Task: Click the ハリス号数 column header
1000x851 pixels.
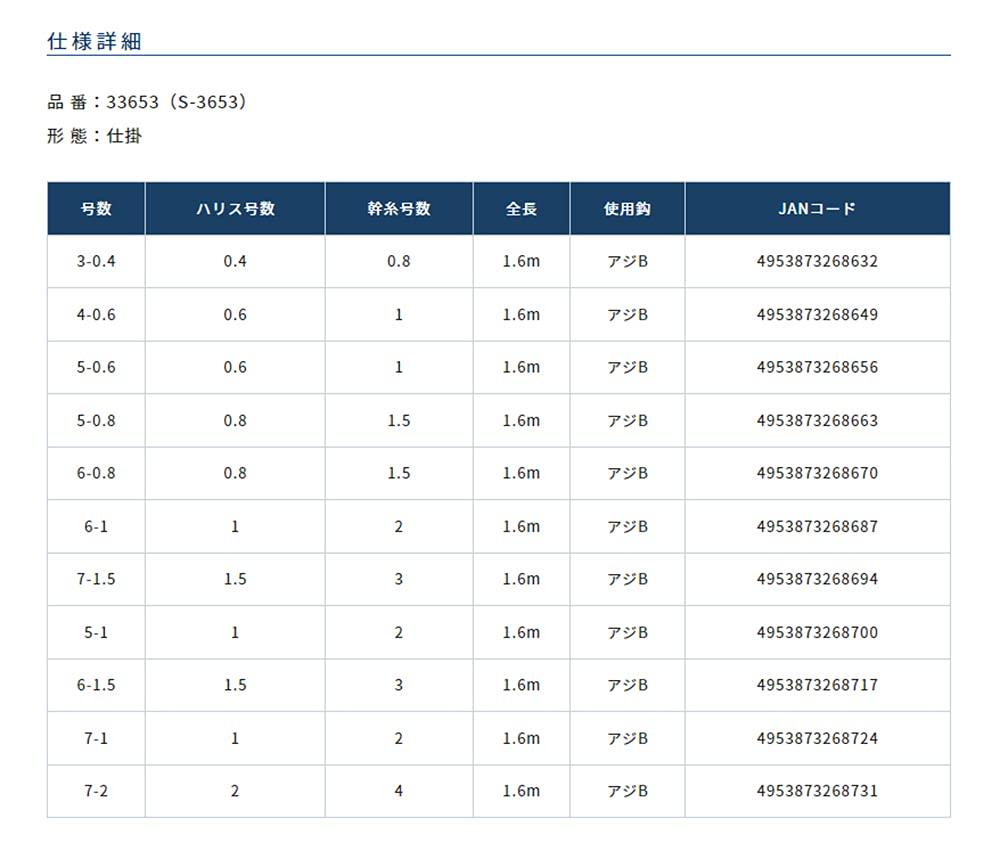Action: [x=235, y=209]
